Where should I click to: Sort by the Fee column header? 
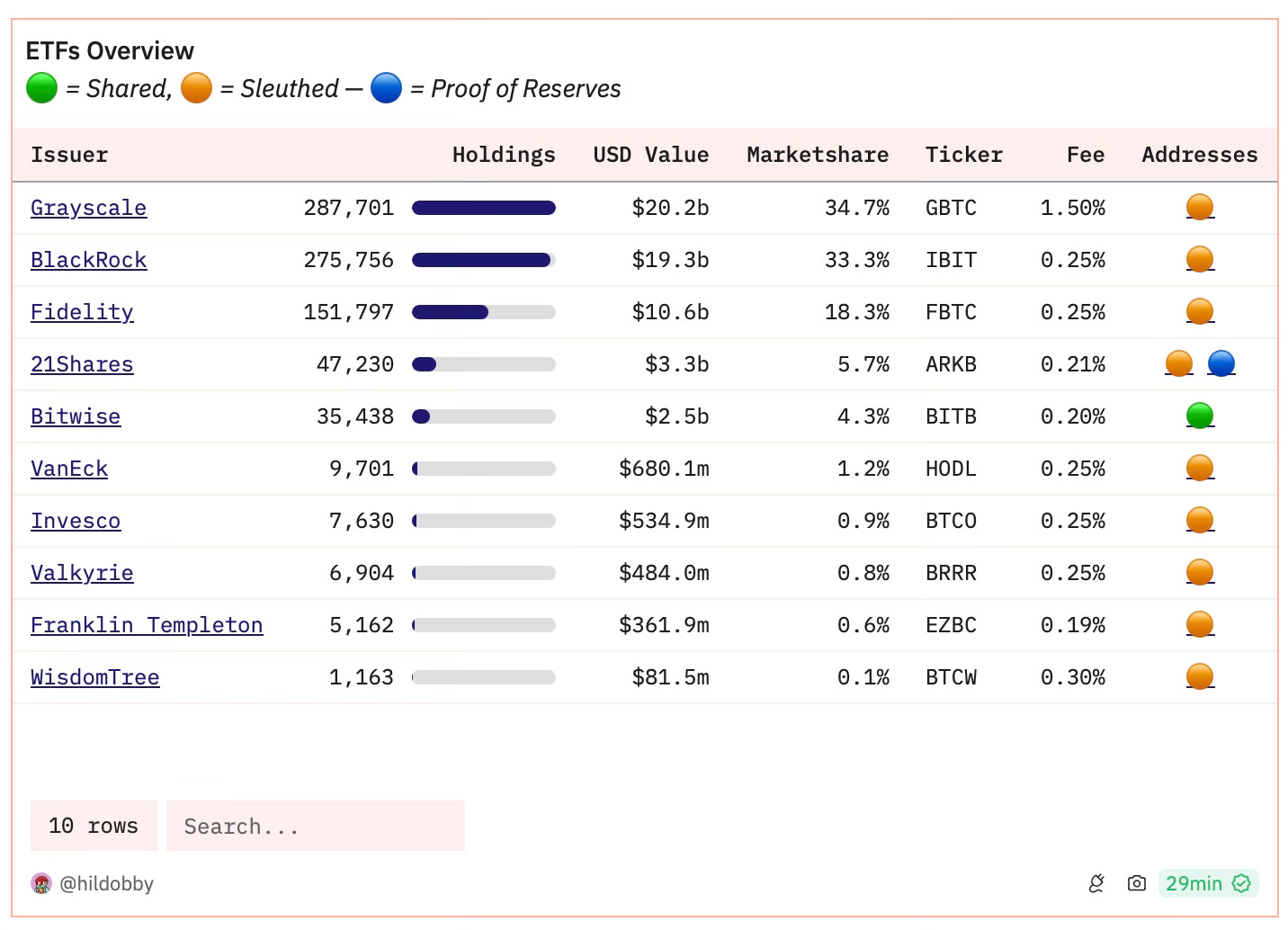click(1086, 155)
